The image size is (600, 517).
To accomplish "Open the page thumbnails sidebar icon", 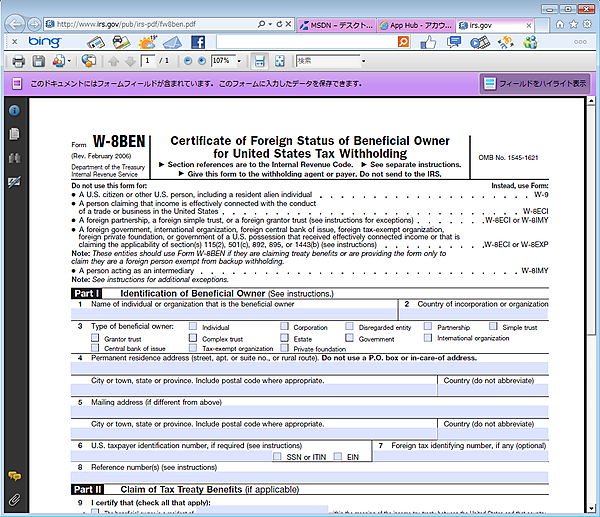I will [14, 134].
